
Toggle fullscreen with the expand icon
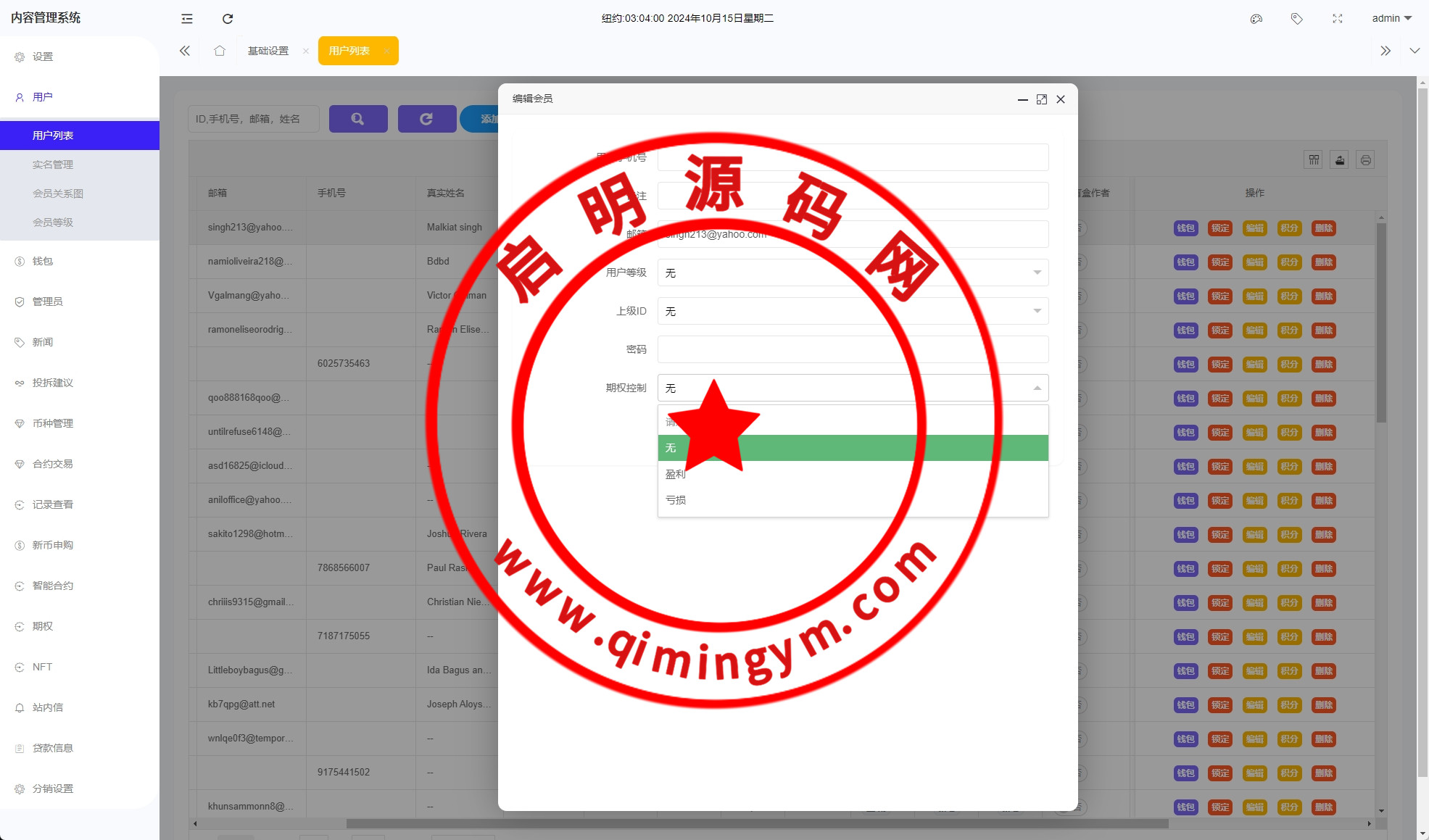point(1338,19)
